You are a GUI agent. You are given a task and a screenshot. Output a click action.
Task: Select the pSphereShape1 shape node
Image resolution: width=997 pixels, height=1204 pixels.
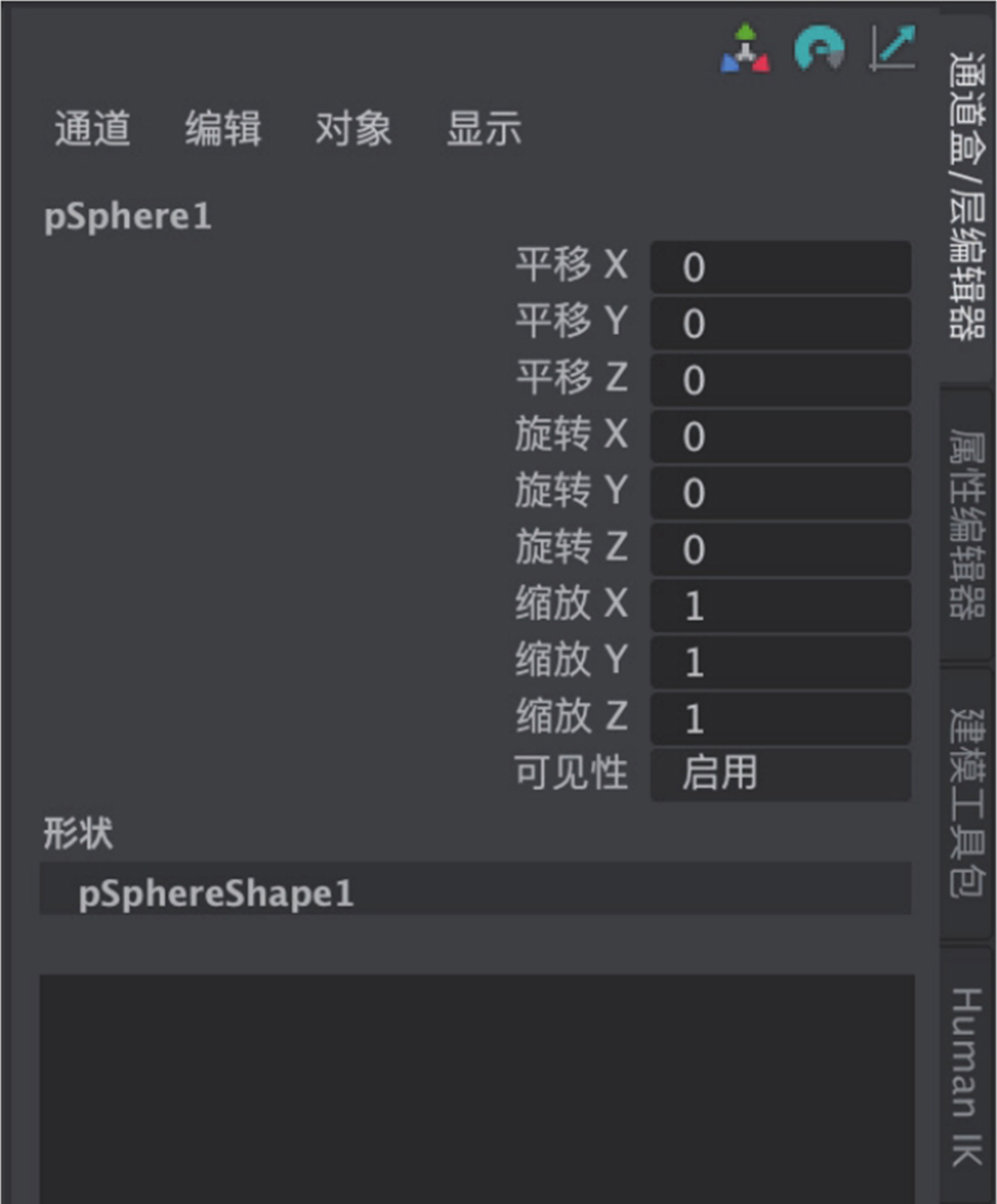[216, 893]
